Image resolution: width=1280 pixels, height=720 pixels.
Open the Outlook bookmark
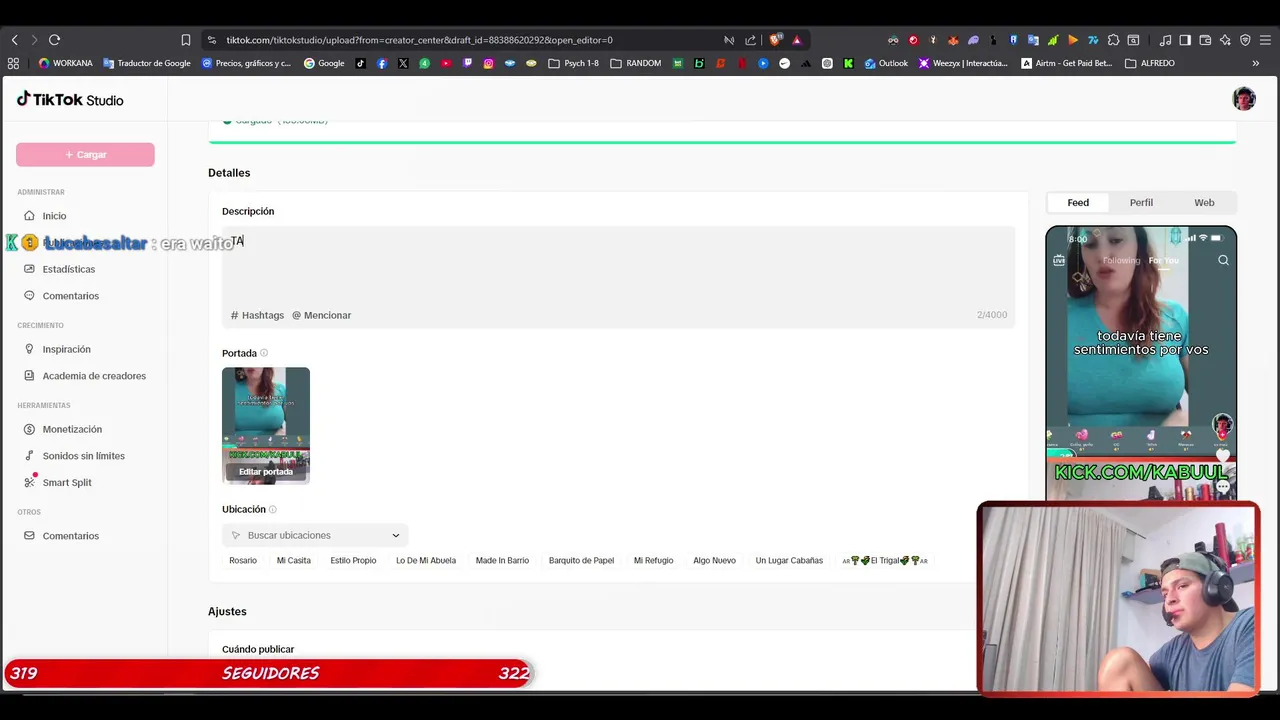click(x=886, y=63)
